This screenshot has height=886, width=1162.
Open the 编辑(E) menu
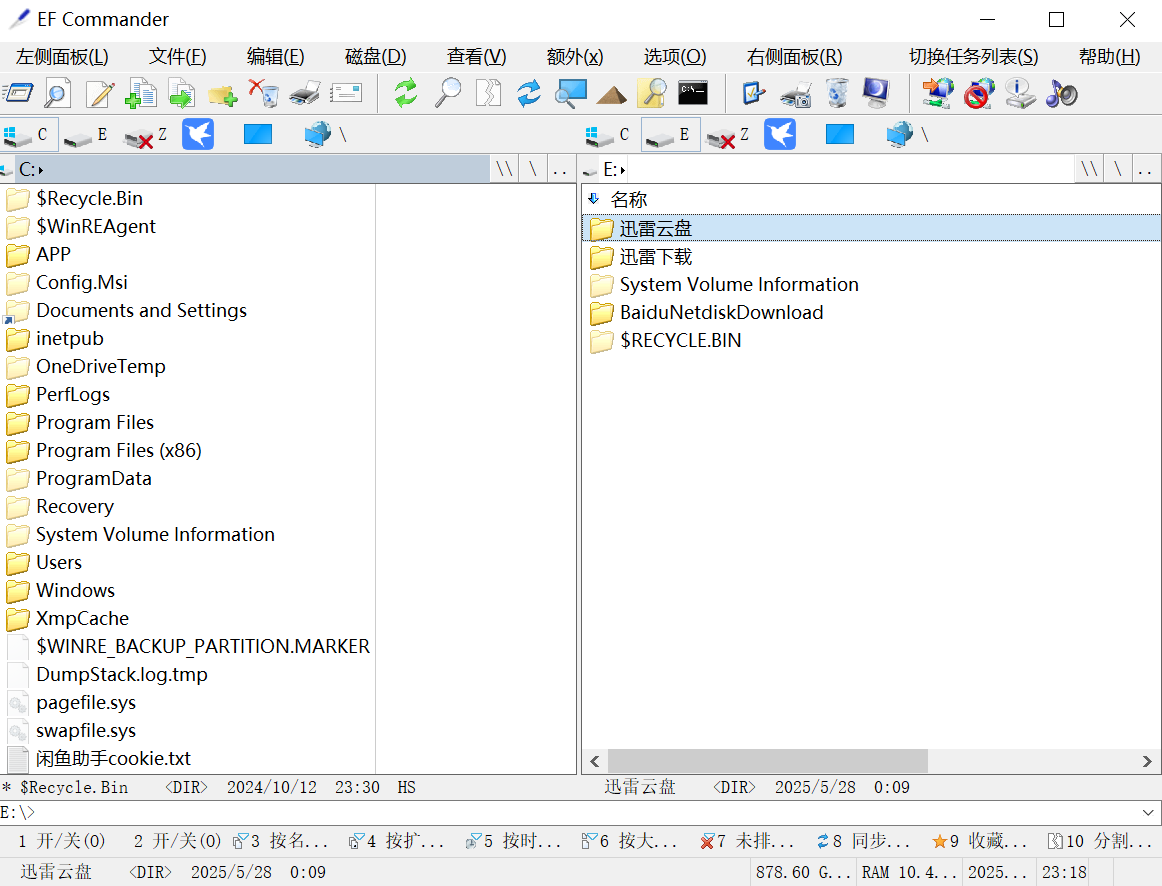tap(276, 57)
